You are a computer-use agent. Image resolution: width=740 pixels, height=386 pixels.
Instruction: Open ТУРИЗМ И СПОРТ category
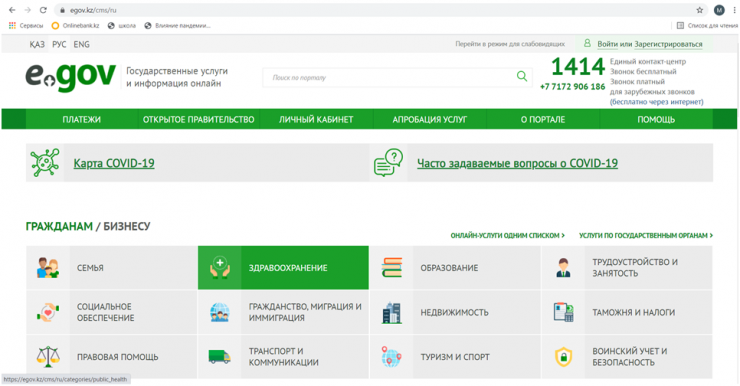coord(455,357)
